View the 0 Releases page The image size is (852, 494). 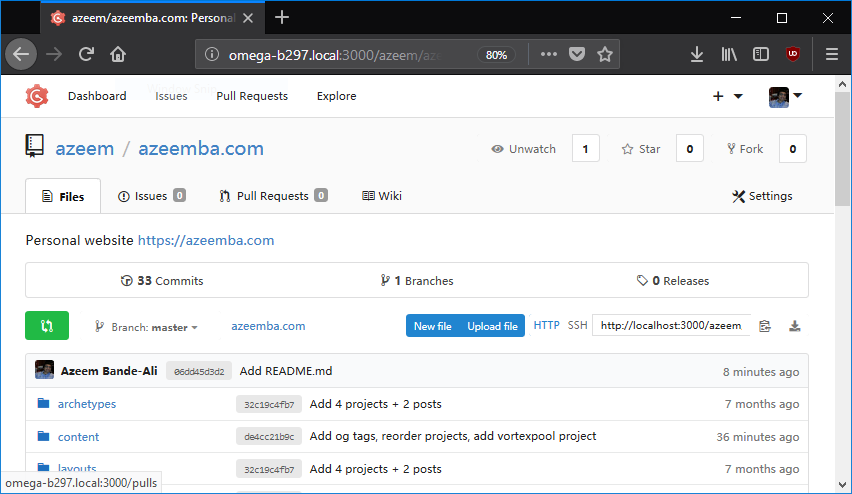coord(673,280)
